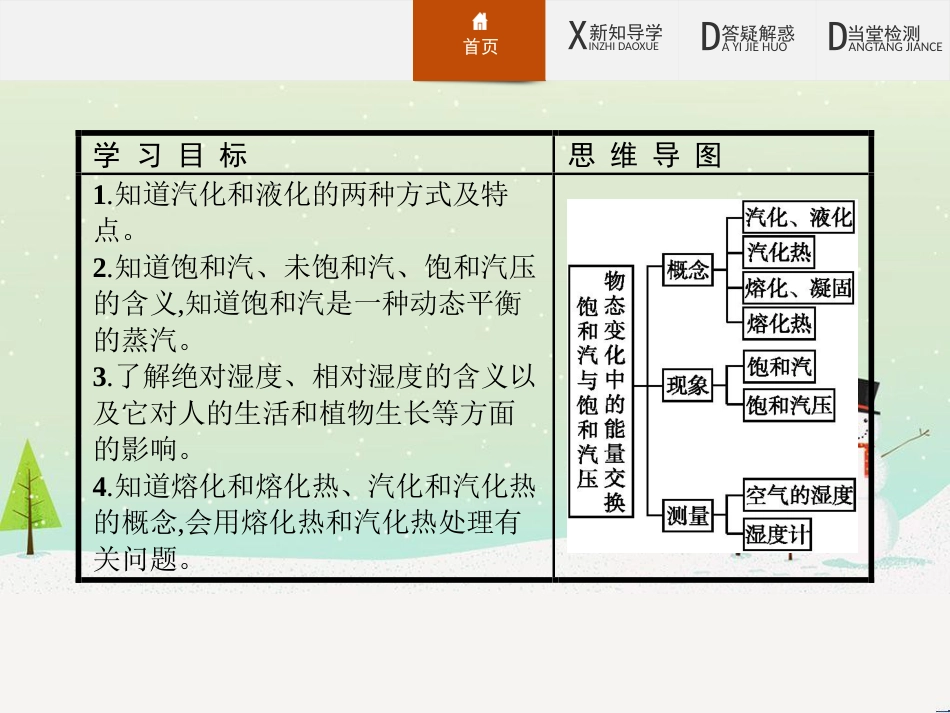Click the home icon above 首页
This screenshot has height=713, width=950.
pos(479,22)
